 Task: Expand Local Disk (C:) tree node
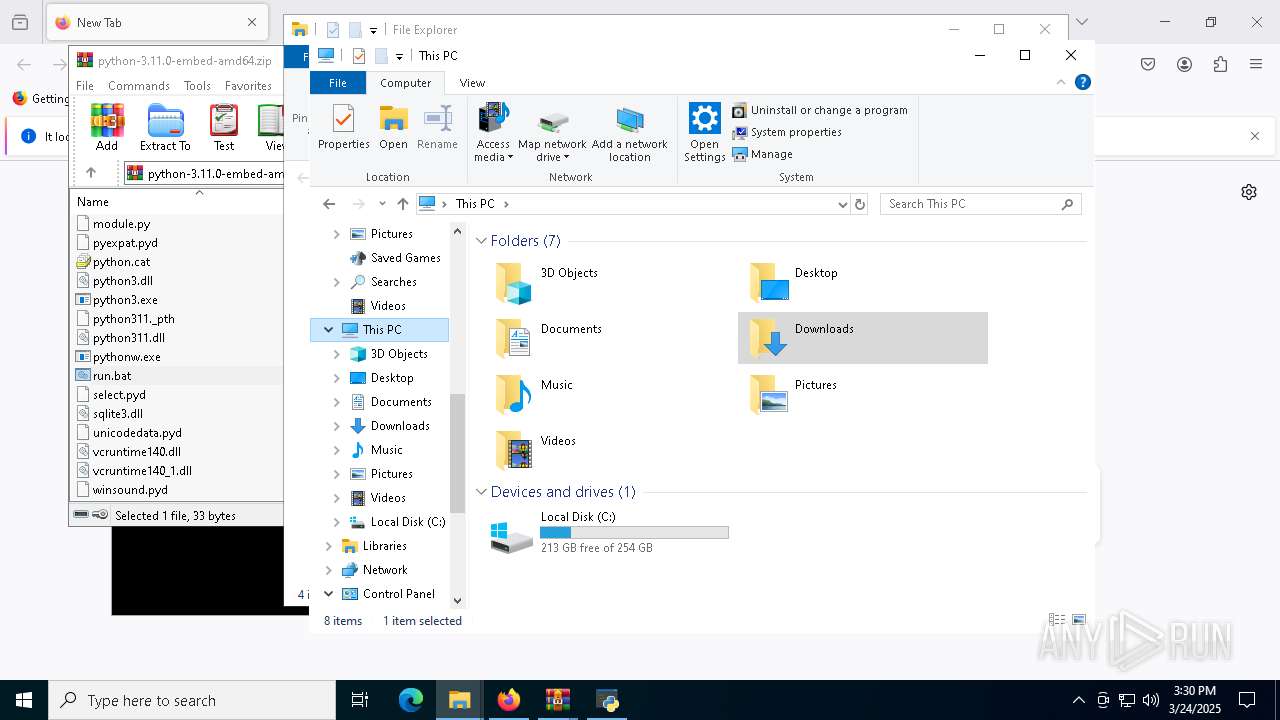tap(337, 522)
